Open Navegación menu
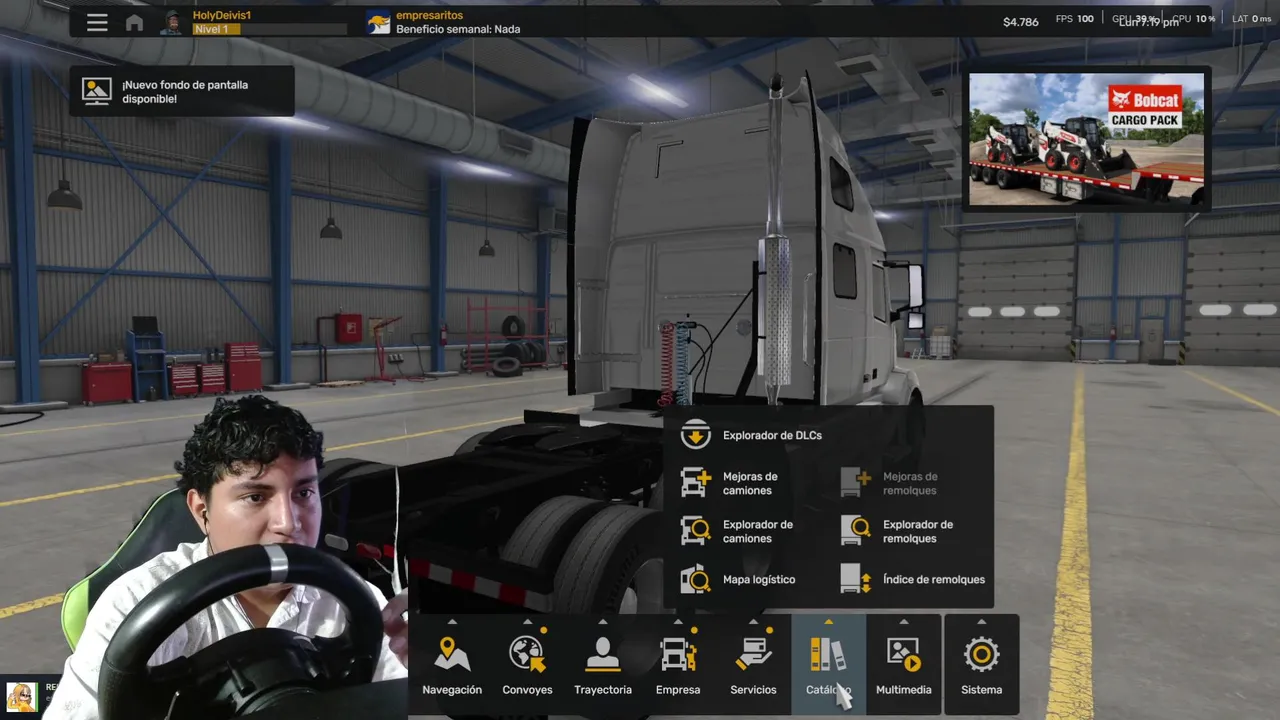Viewport: 1280px width, 720px height. (x=452, y=665)
